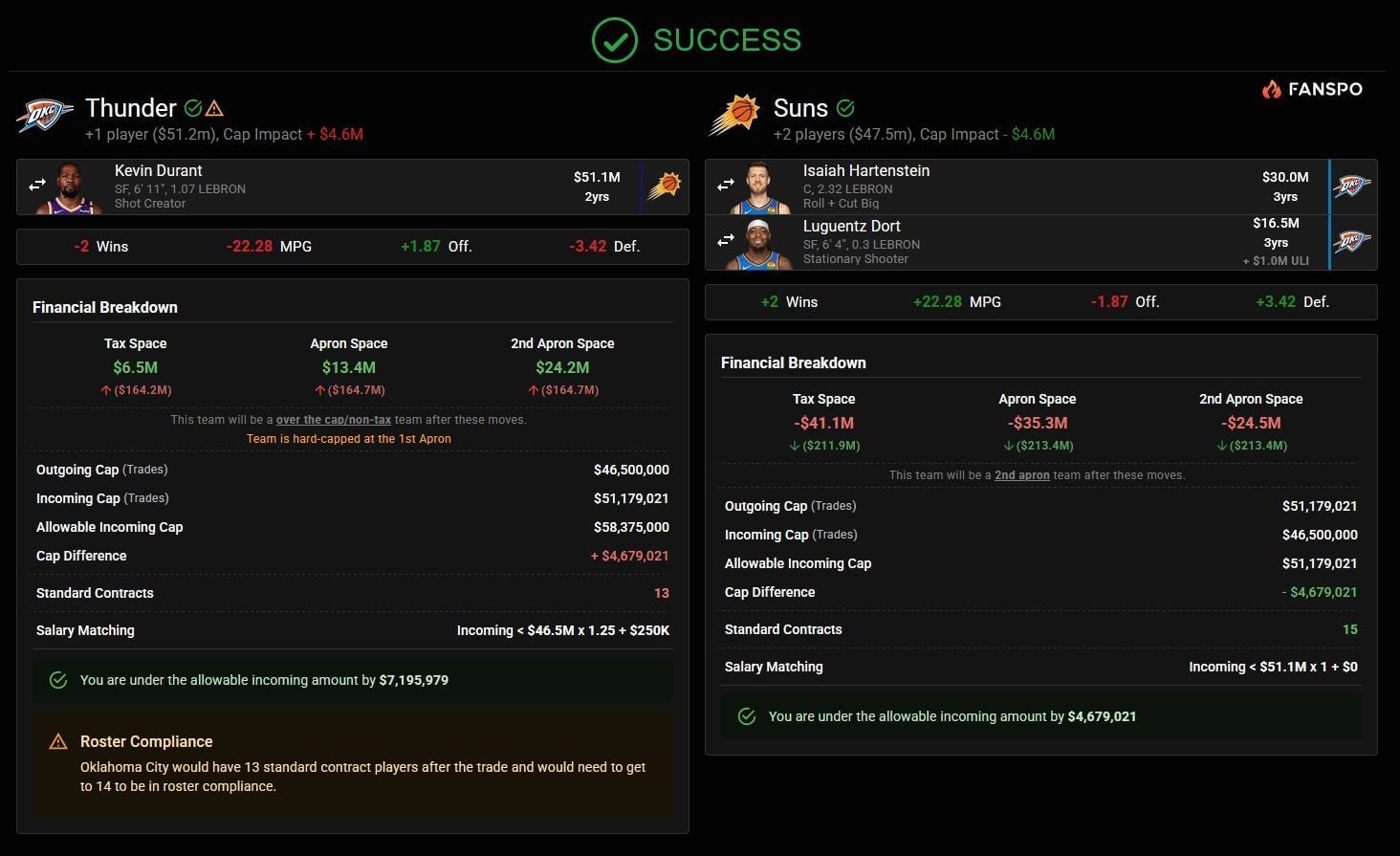Click the Roster Compliance warning icon
This screenshot has width=1400, height=856.
coord(58,742)
